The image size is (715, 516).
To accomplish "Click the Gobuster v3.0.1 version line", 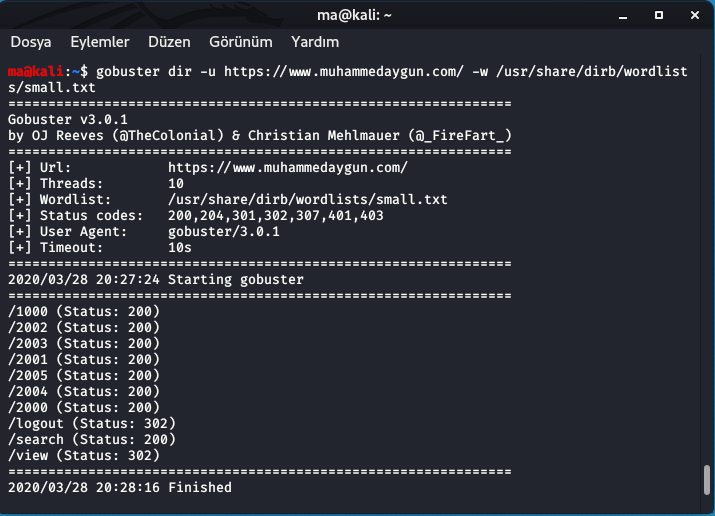I will pos(67,119).
